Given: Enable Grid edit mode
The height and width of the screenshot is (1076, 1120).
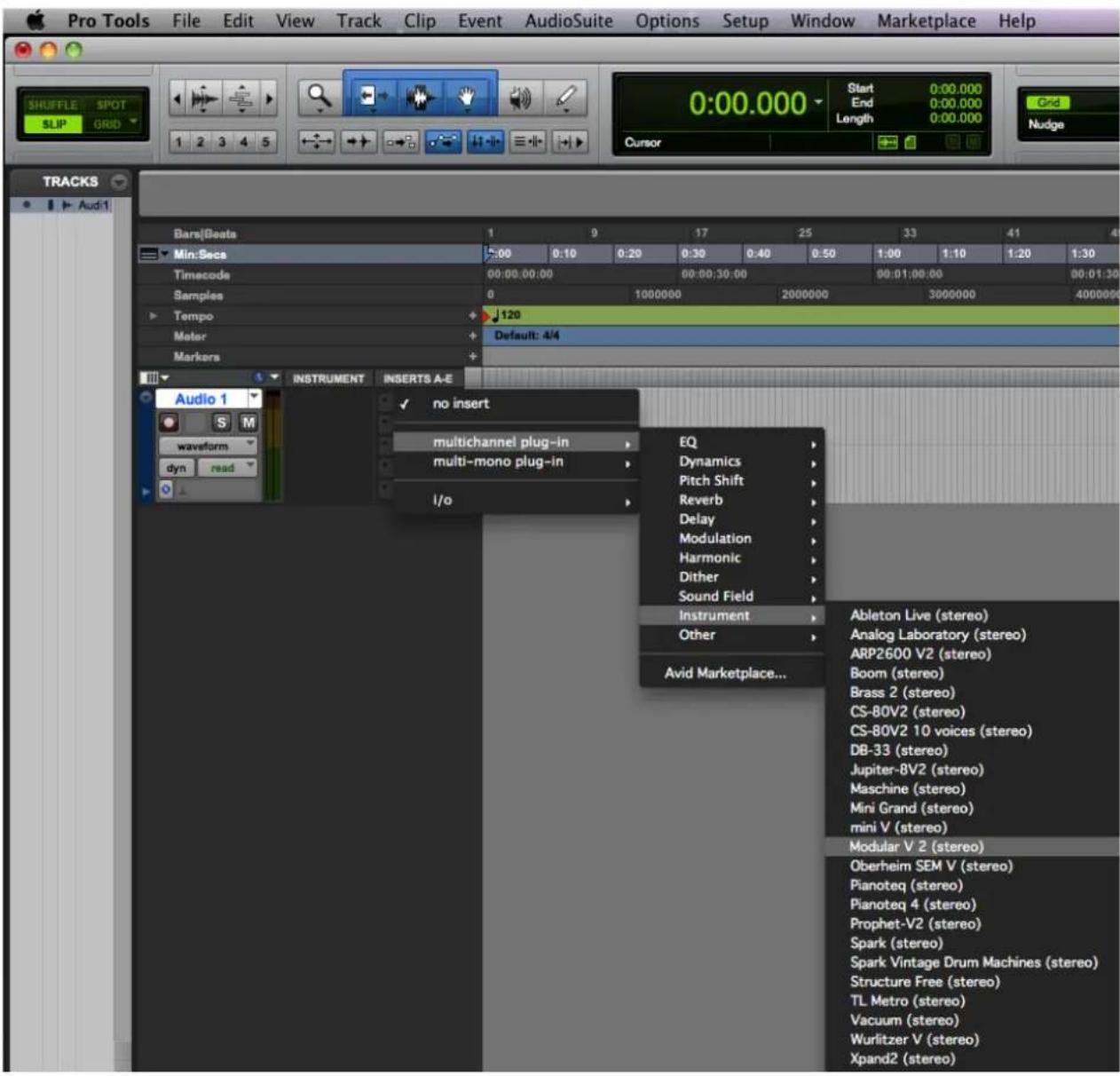Looking at the screenshot, I should (106, 124).
